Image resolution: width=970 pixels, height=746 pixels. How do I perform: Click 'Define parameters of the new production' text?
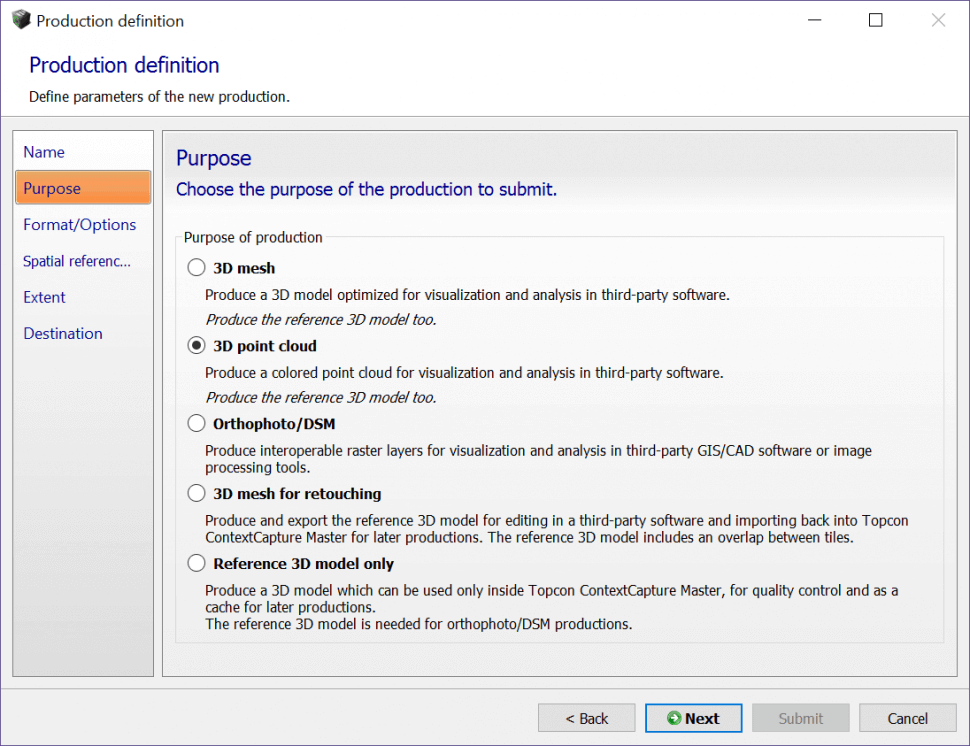160,96
